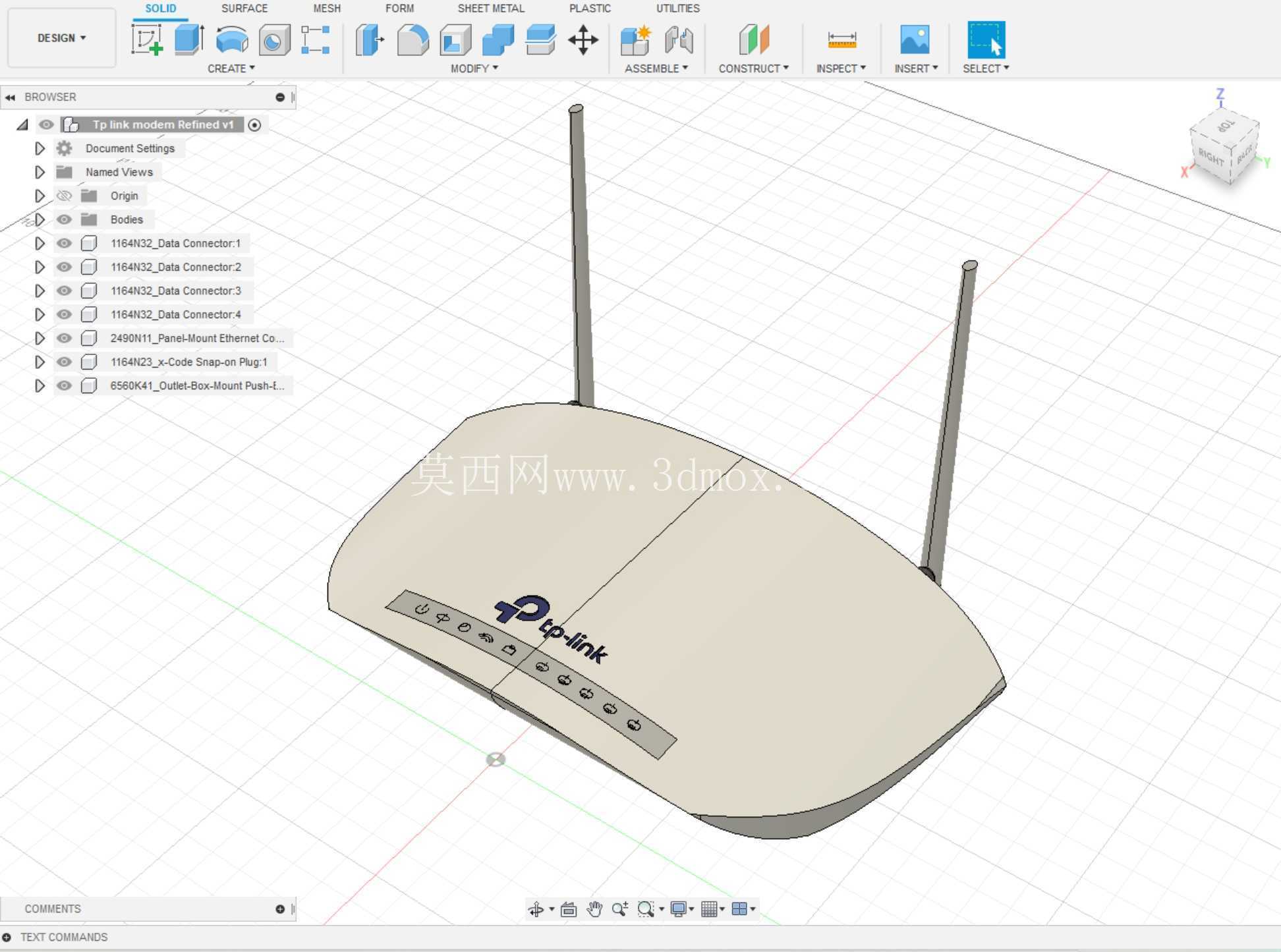Viewport: 1281px width, 952px height.
Task: Show the hidden Origin folder
Action: (x=64, y=196)
